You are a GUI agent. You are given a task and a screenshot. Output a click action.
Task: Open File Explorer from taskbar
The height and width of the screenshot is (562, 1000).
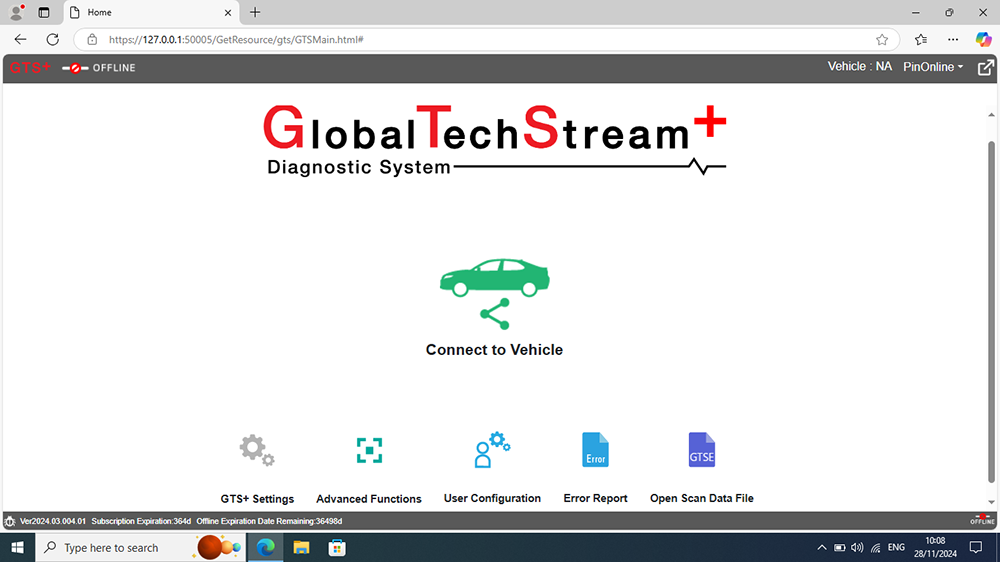(x=301, y=547)
